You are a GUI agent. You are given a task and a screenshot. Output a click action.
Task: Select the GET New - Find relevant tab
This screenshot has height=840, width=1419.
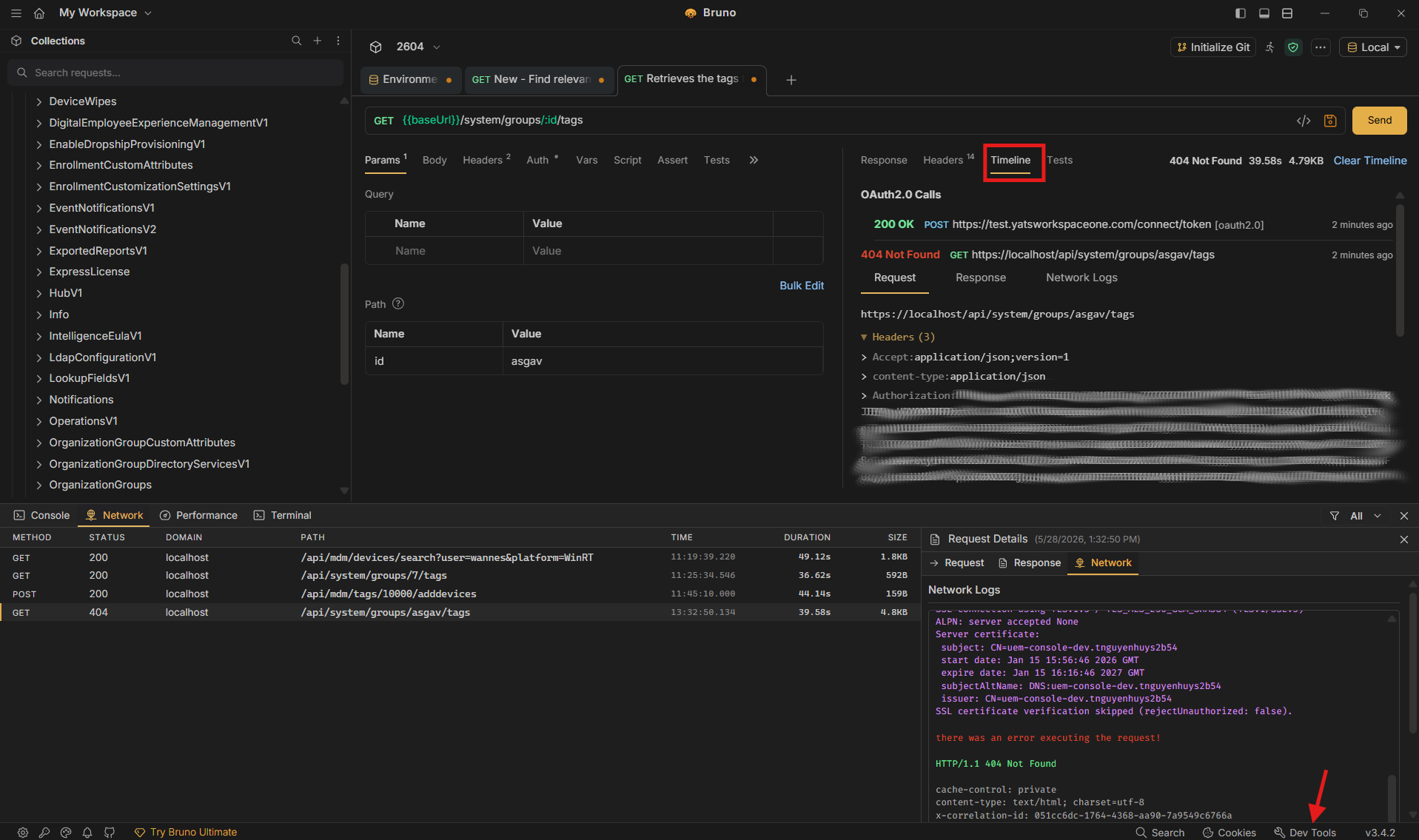(540, 80)
